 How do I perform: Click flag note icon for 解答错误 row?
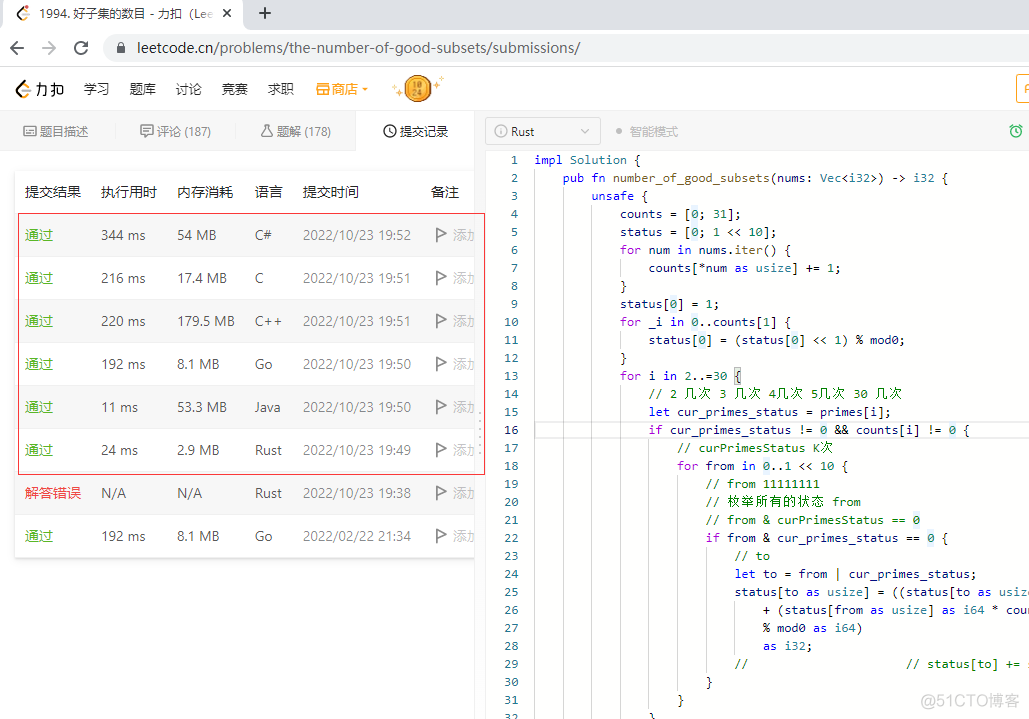point(441,493)
